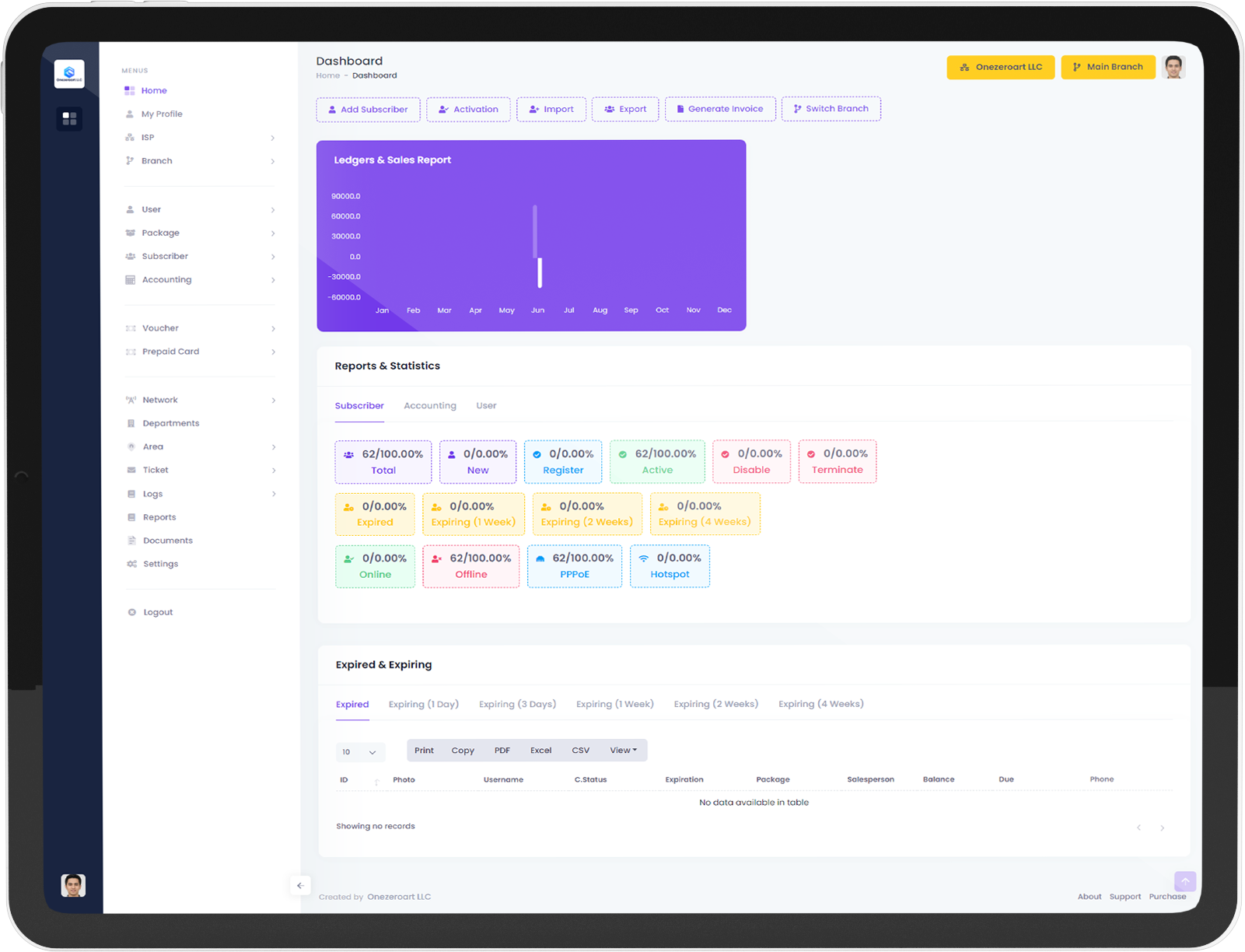Click the Generate Invoice button
The height and width of the screenshot is (952, 1245).
point(720,109)
